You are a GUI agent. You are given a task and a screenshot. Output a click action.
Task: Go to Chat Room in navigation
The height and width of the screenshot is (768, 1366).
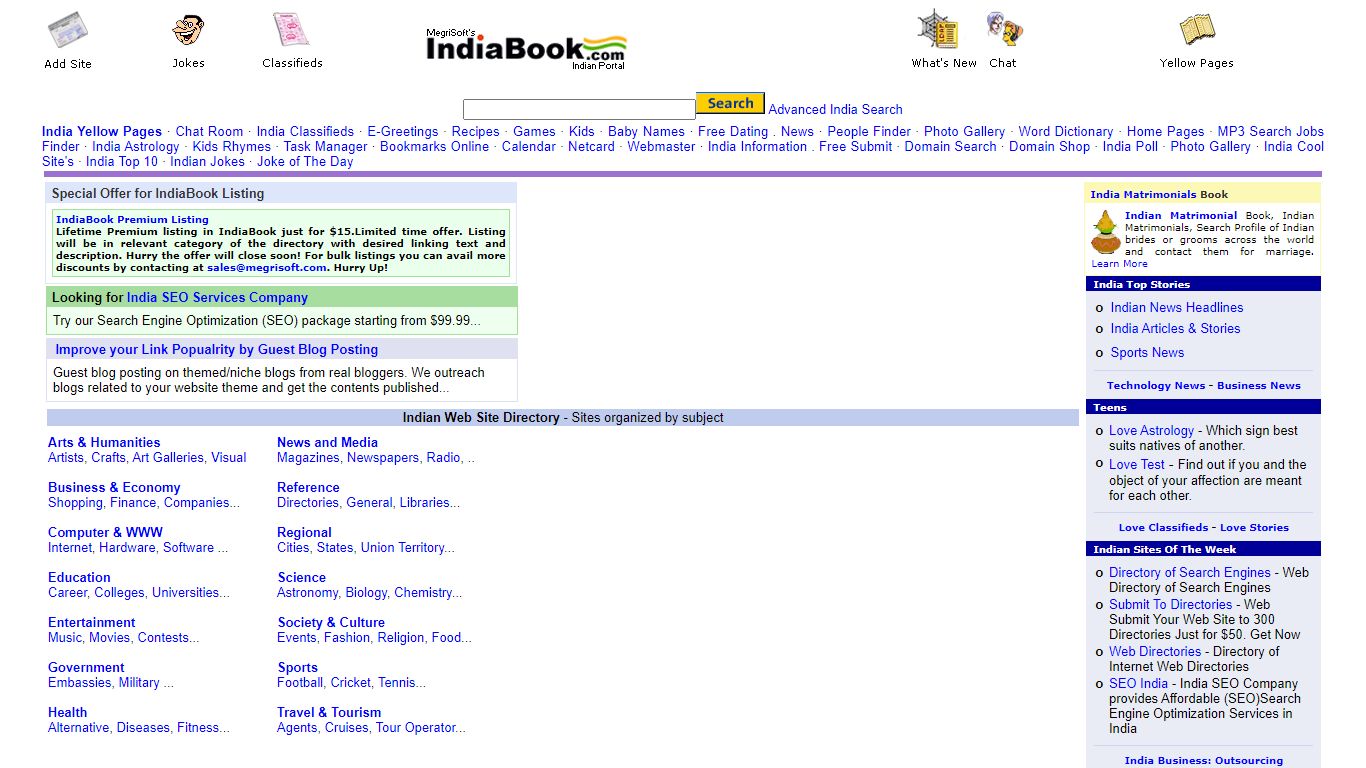click(209, 131)
